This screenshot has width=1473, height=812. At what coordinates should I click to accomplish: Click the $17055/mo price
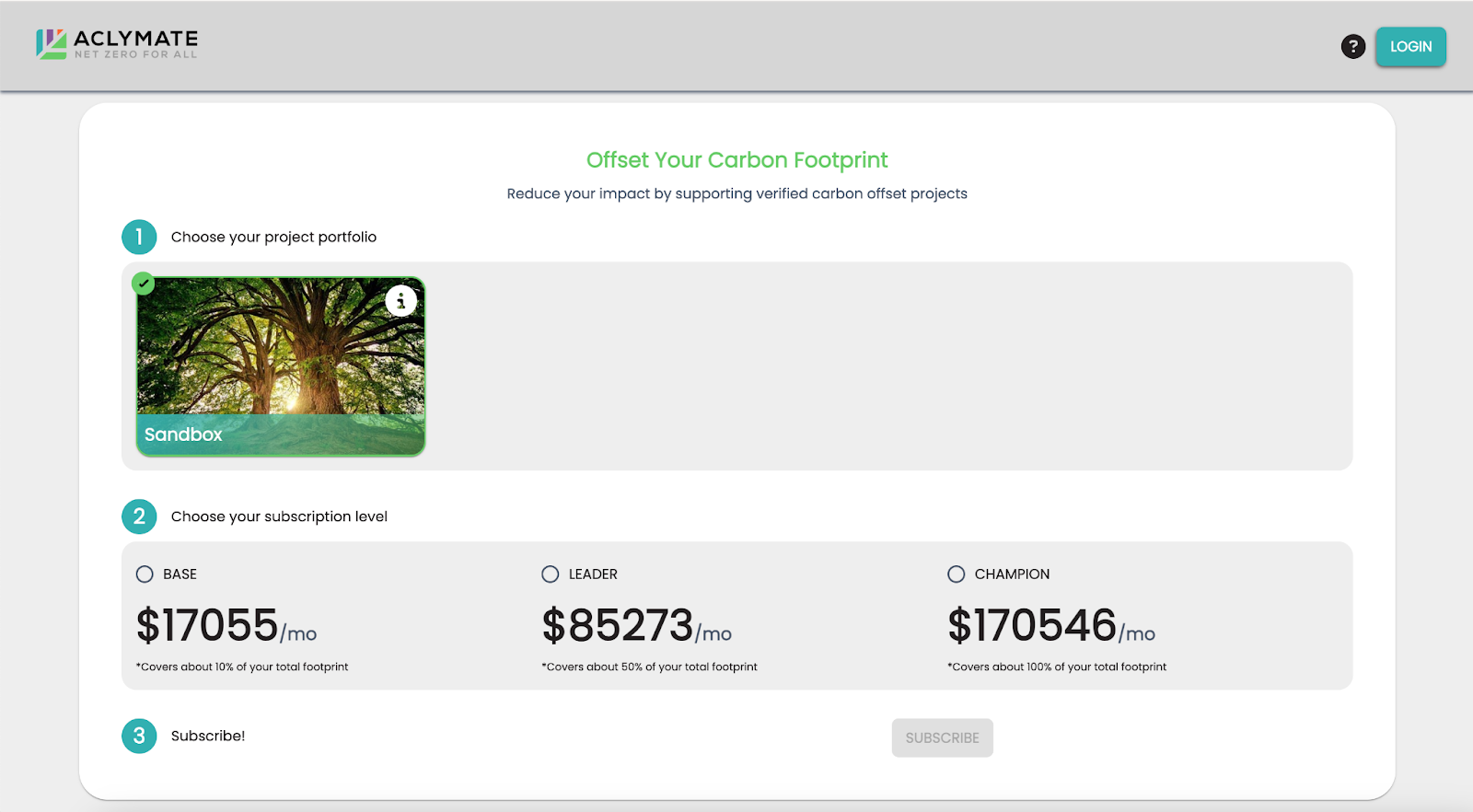coord(226,625)
